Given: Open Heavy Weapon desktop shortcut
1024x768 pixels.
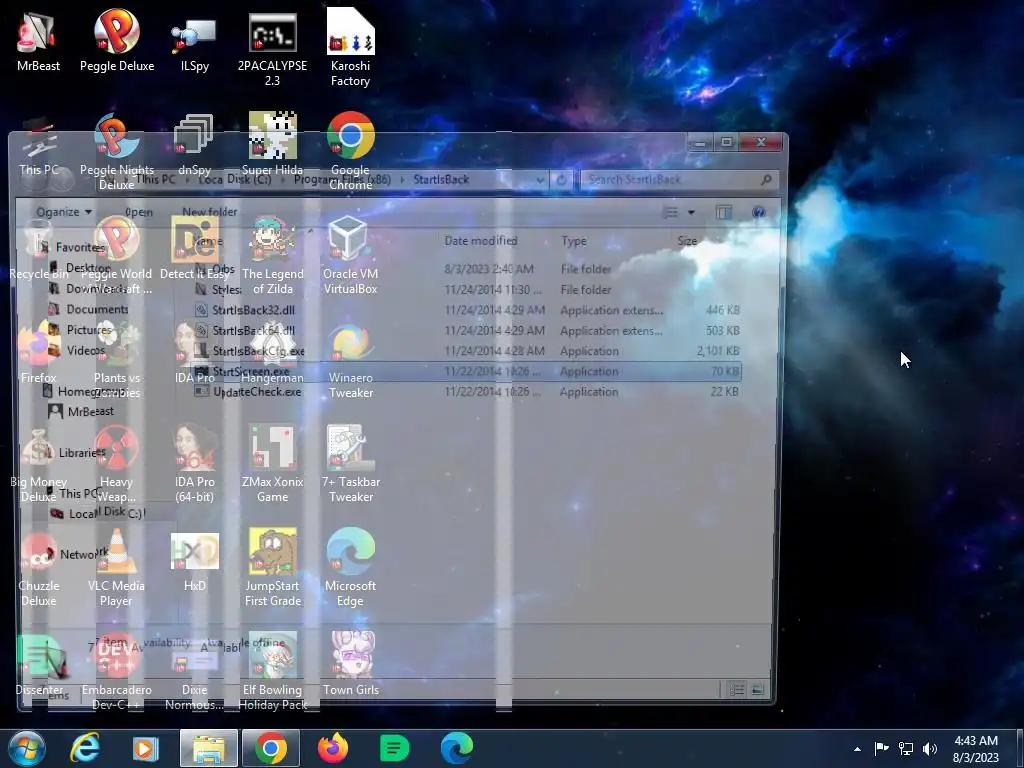Looking at the screenshot, I should pos(116,464).
